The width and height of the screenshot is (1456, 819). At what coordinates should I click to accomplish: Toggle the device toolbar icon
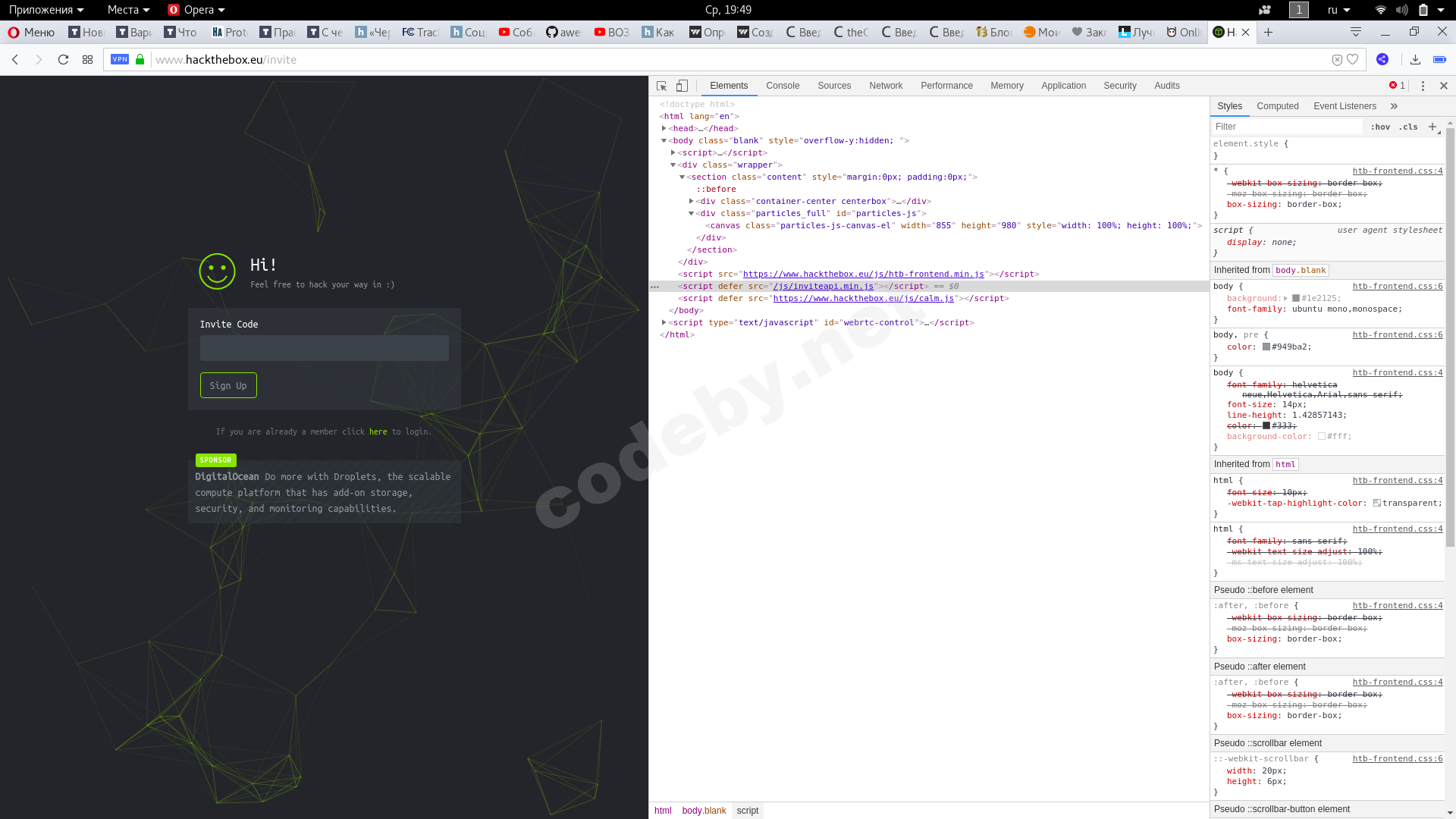coord(682,86)
